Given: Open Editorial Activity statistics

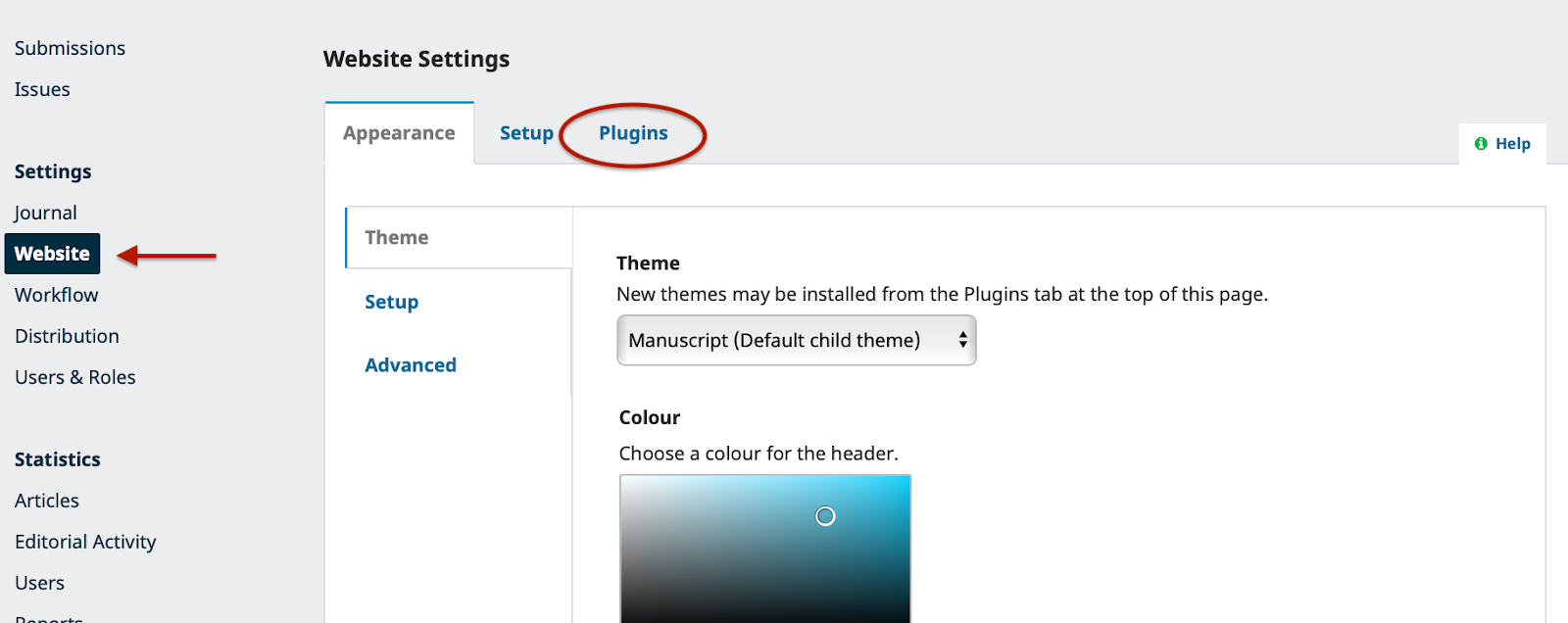Looking at the screenshot, I should (85, 543).
